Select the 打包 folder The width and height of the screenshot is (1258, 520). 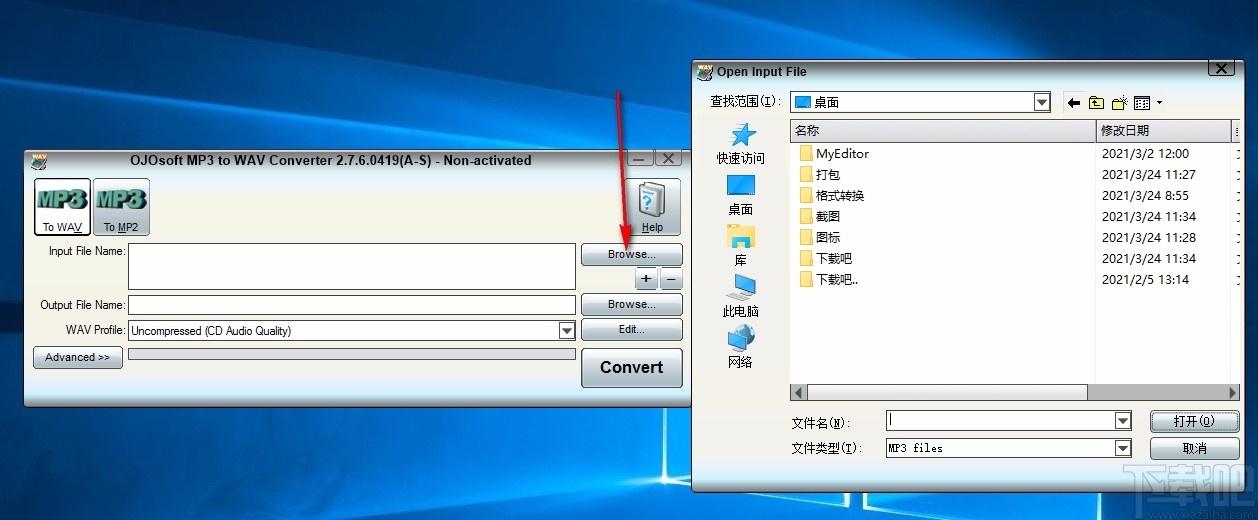[x=819, y=174]
